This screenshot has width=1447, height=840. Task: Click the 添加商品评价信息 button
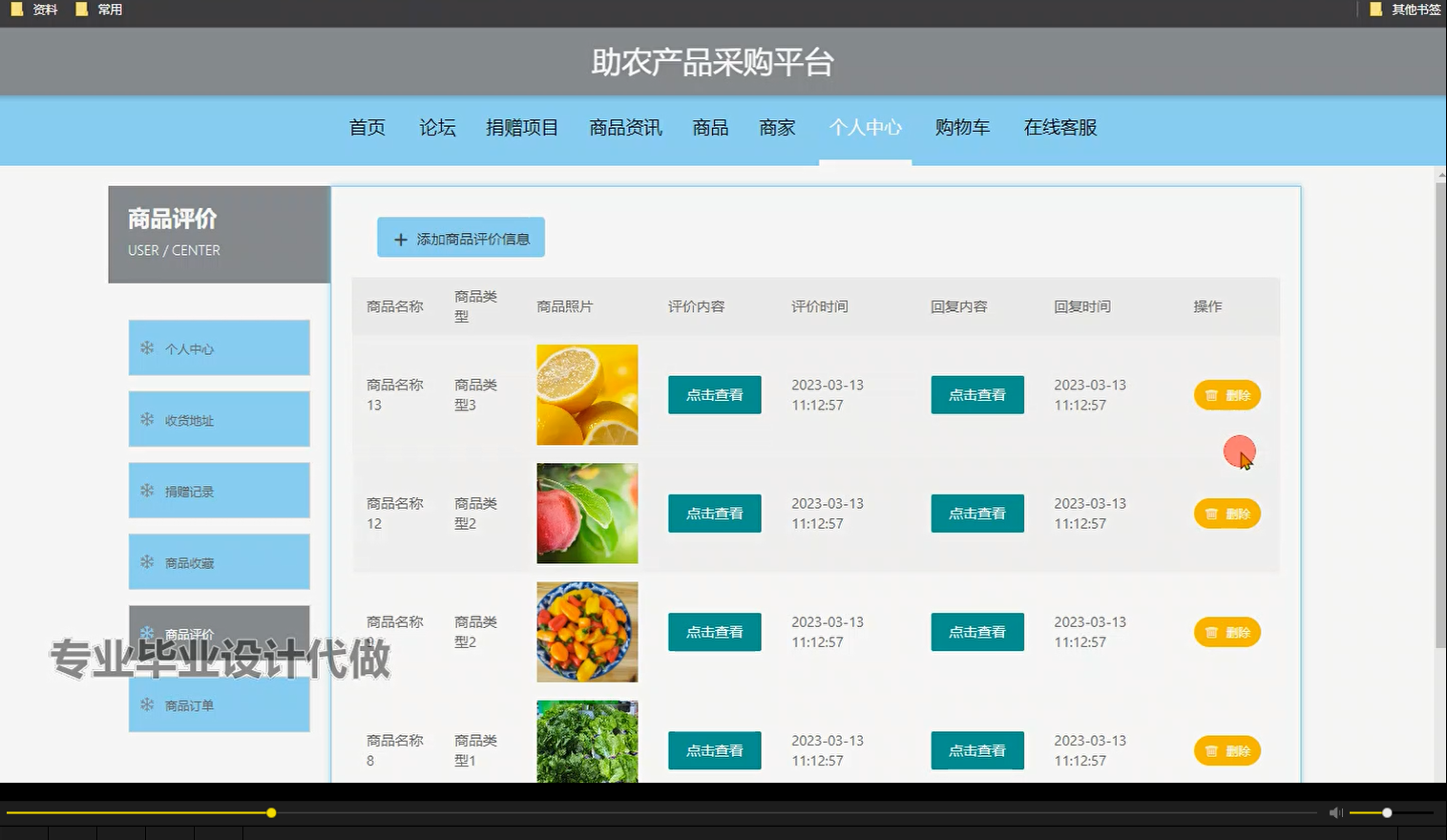coord(461,238)
